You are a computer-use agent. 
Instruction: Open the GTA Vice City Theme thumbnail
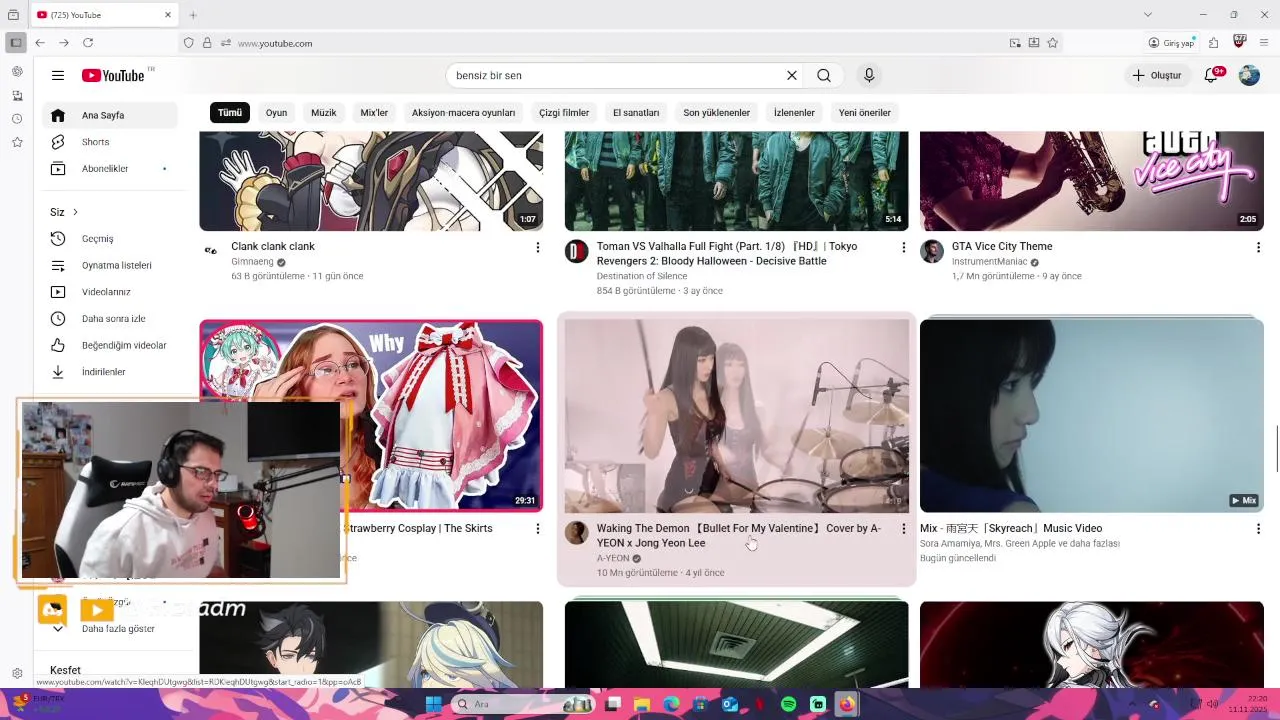coord(1092,181)
